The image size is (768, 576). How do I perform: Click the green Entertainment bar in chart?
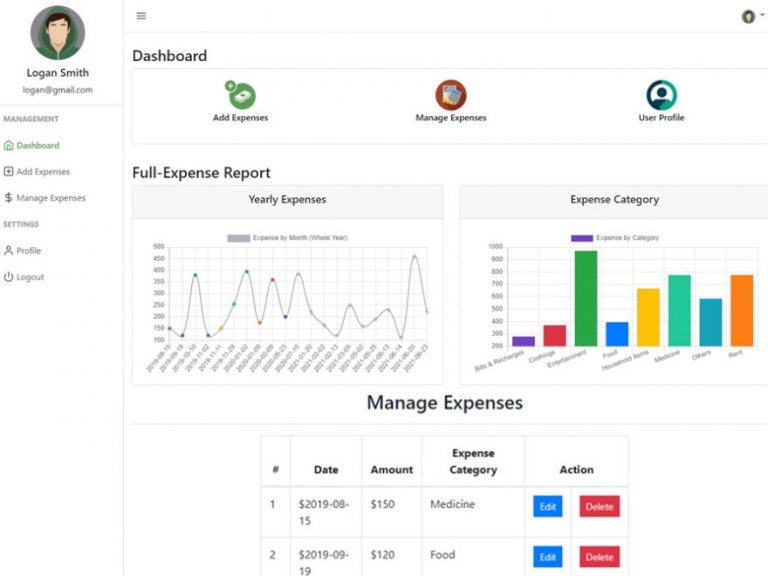pos(585,300)
